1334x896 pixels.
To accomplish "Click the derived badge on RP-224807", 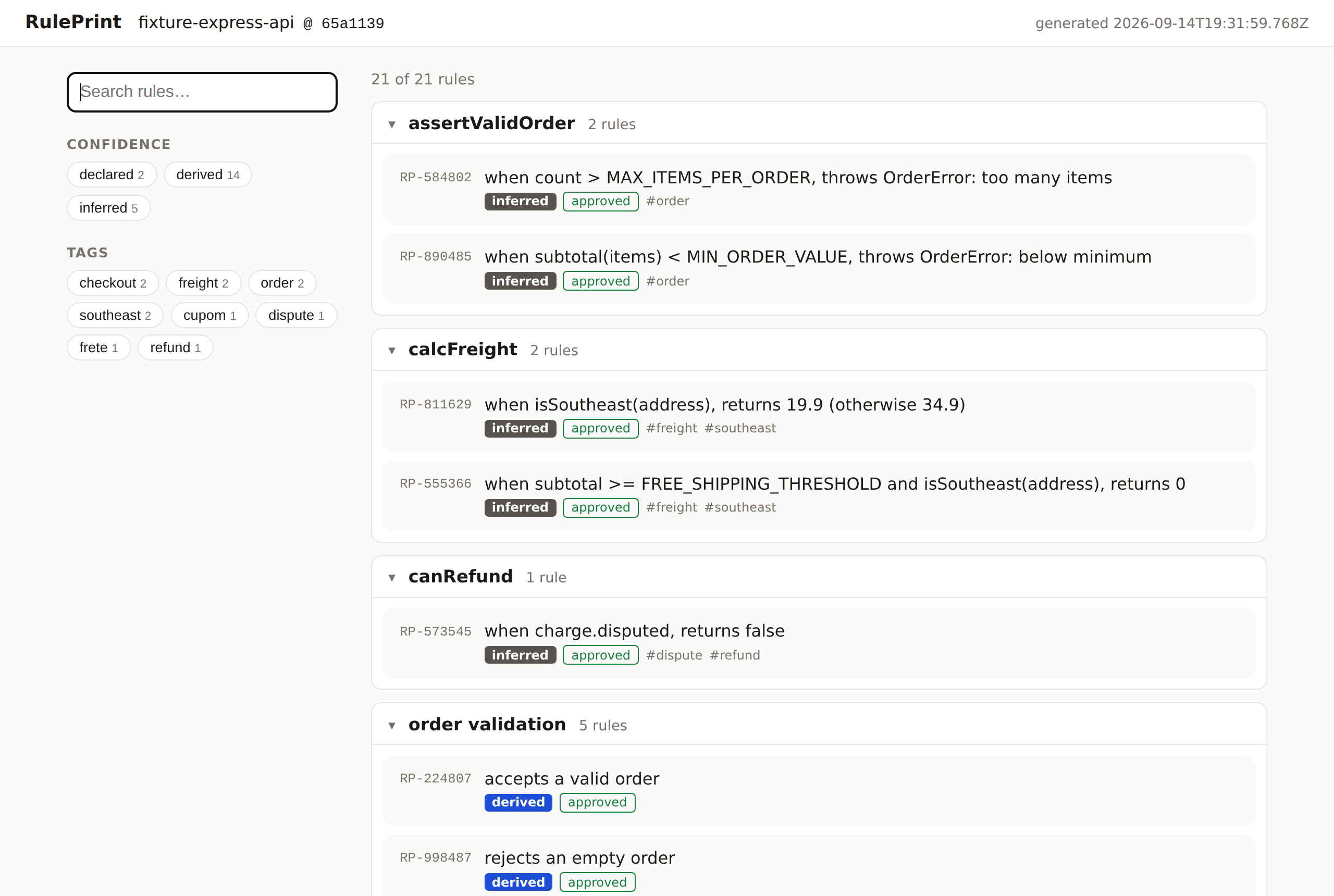I will pos(518,802).
